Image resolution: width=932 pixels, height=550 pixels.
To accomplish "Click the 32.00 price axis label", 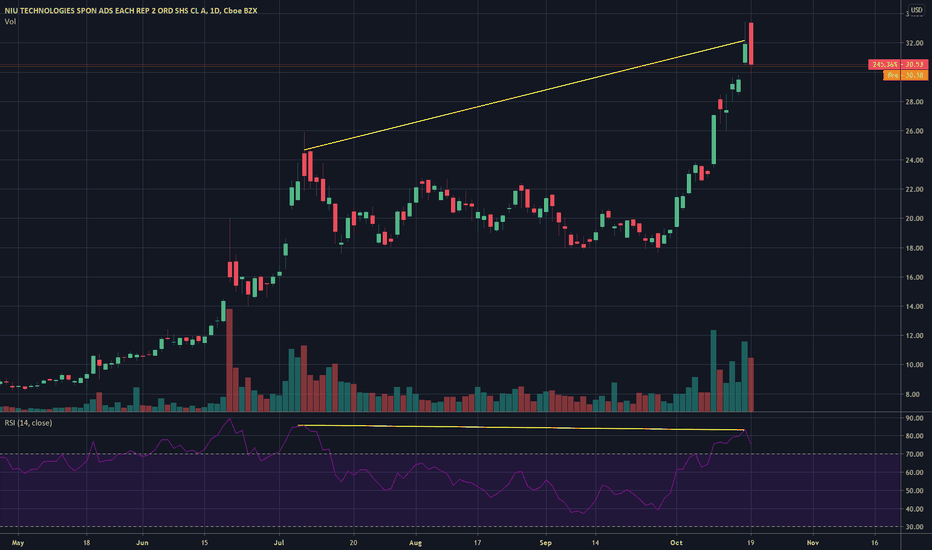I will pyautogui.click(x=914, y=43).
